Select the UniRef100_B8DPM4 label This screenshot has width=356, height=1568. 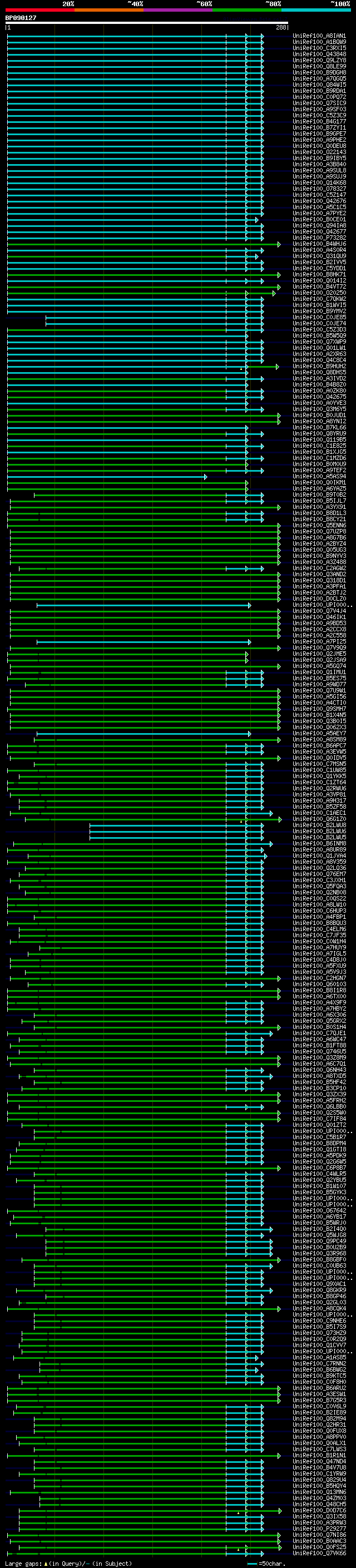[319, 1144]
